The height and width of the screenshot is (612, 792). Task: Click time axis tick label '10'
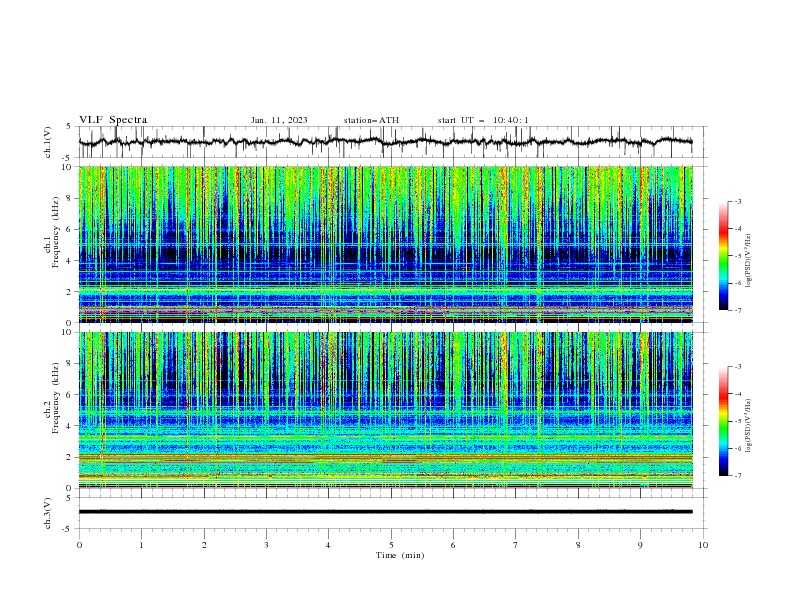click(703, 545)
